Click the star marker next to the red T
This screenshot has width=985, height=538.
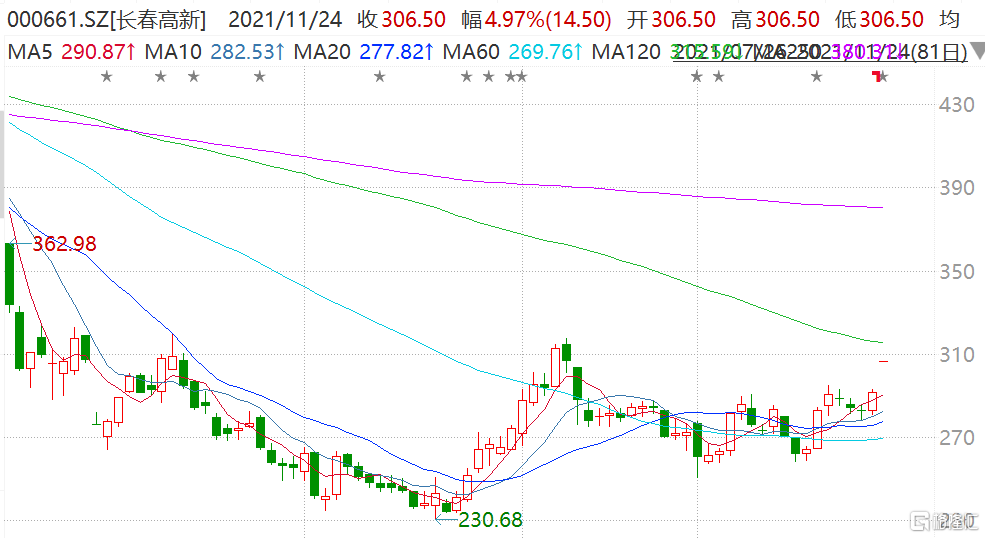click(x=884, y=77)
